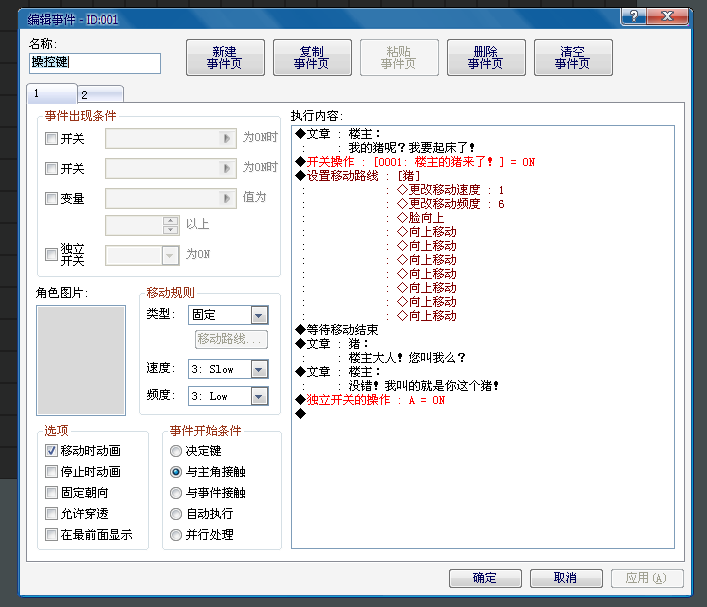Screen dimensions: 707x607
Task: Enable the first 开关 condition checkbox
Action: (51, 138)
